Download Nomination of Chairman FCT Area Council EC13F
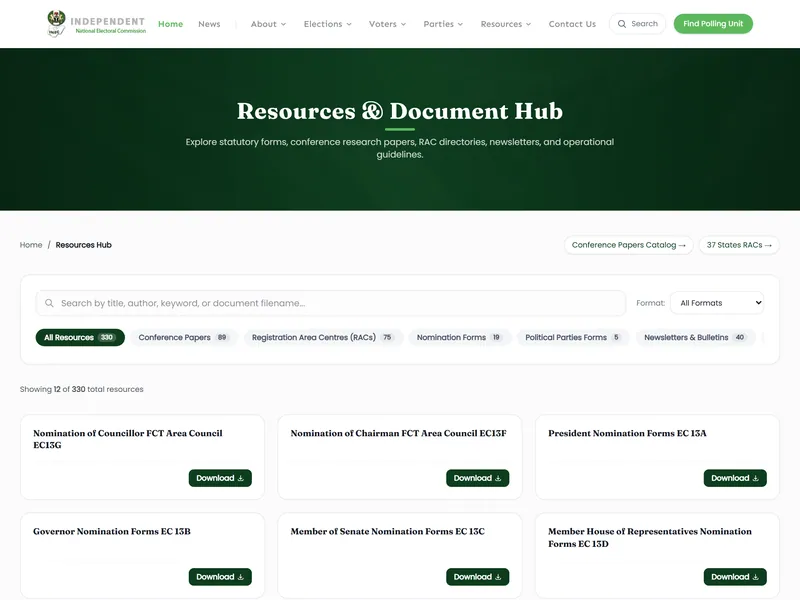This screenshot has width=800, height=600. (x=478, y=478)
